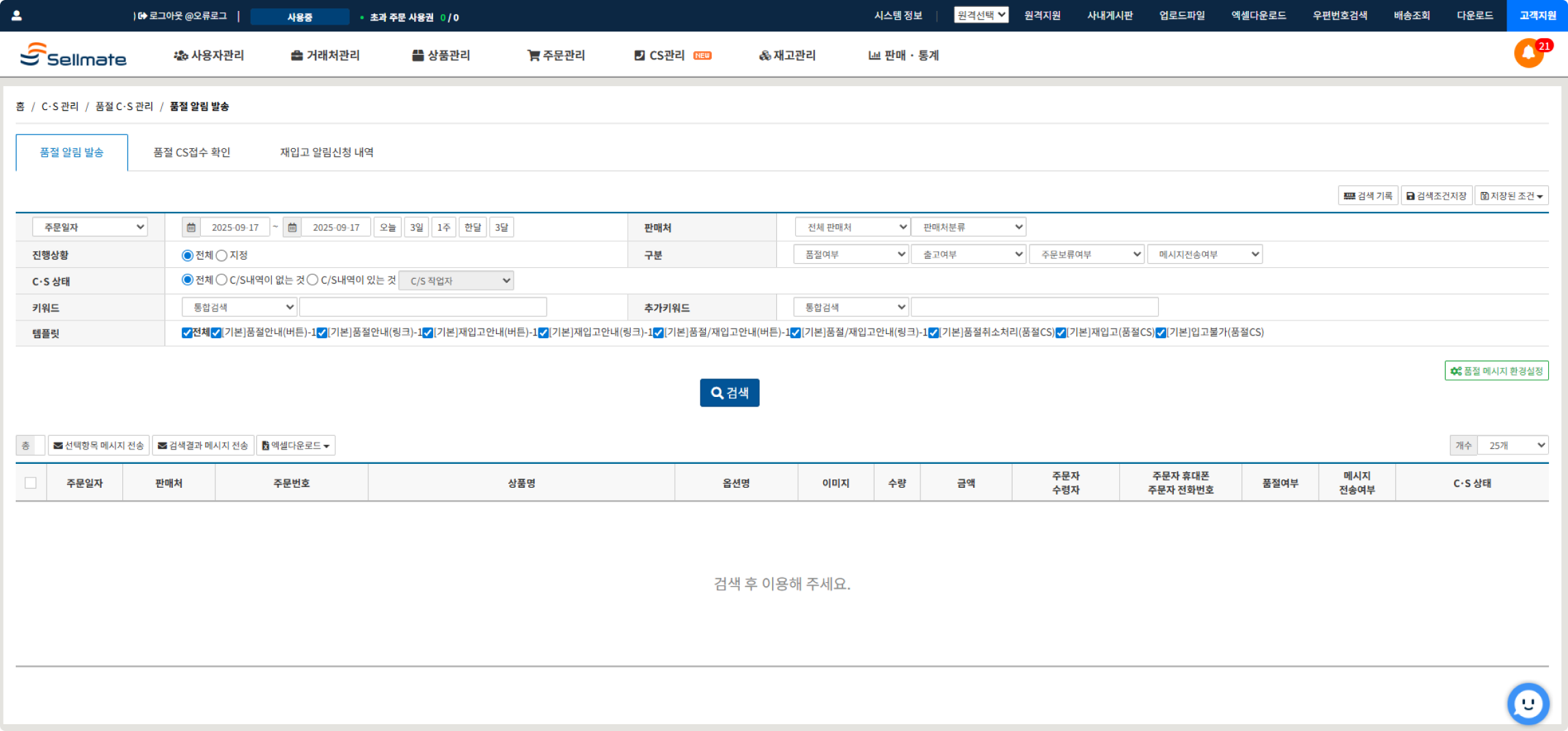The height and width of the screenshot is (731, 1568).
Task: Click the Excel icon on 엑셀다운로드 above the table
Action: coord(265,445)
